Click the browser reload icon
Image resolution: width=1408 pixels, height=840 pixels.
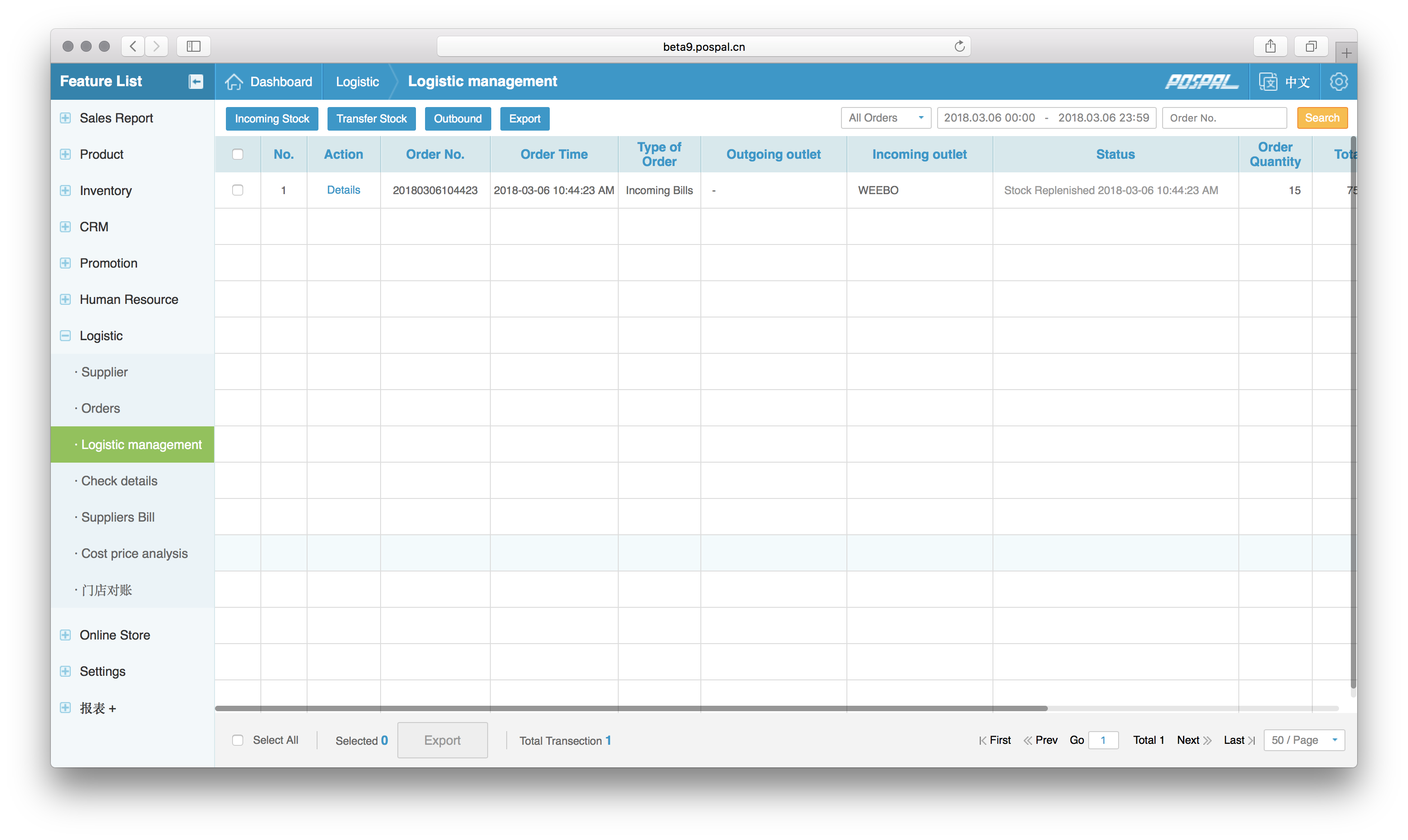pyautogui.click(x=959, y=46)
